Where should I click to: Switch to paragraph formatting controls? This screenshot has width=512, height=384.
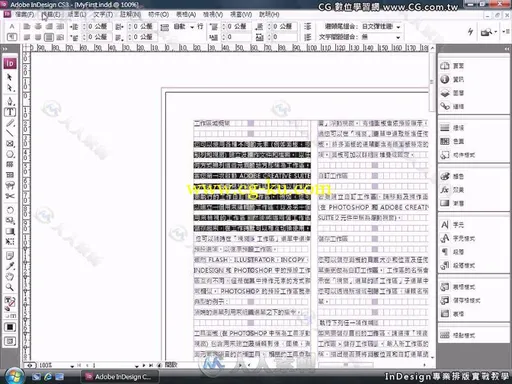click(12, 37)
